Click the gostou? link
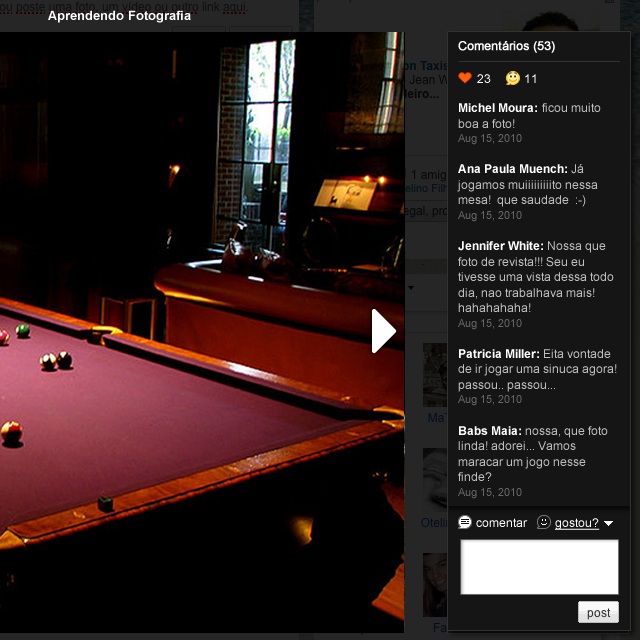 [x=576, y=523]
